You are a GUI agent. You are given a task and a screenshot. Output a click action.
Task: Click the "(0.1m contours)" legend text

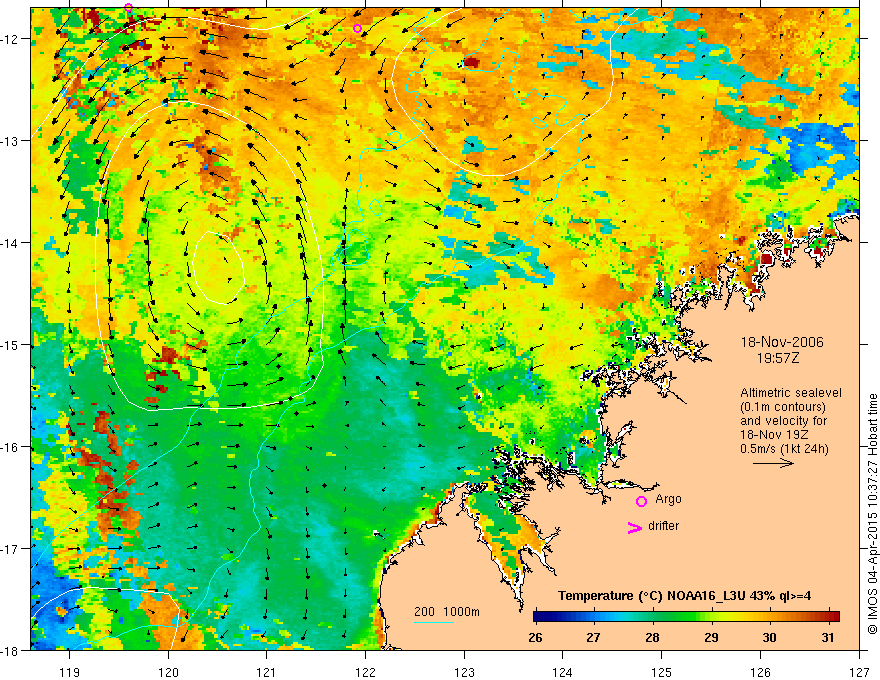[x=783, y=407]
